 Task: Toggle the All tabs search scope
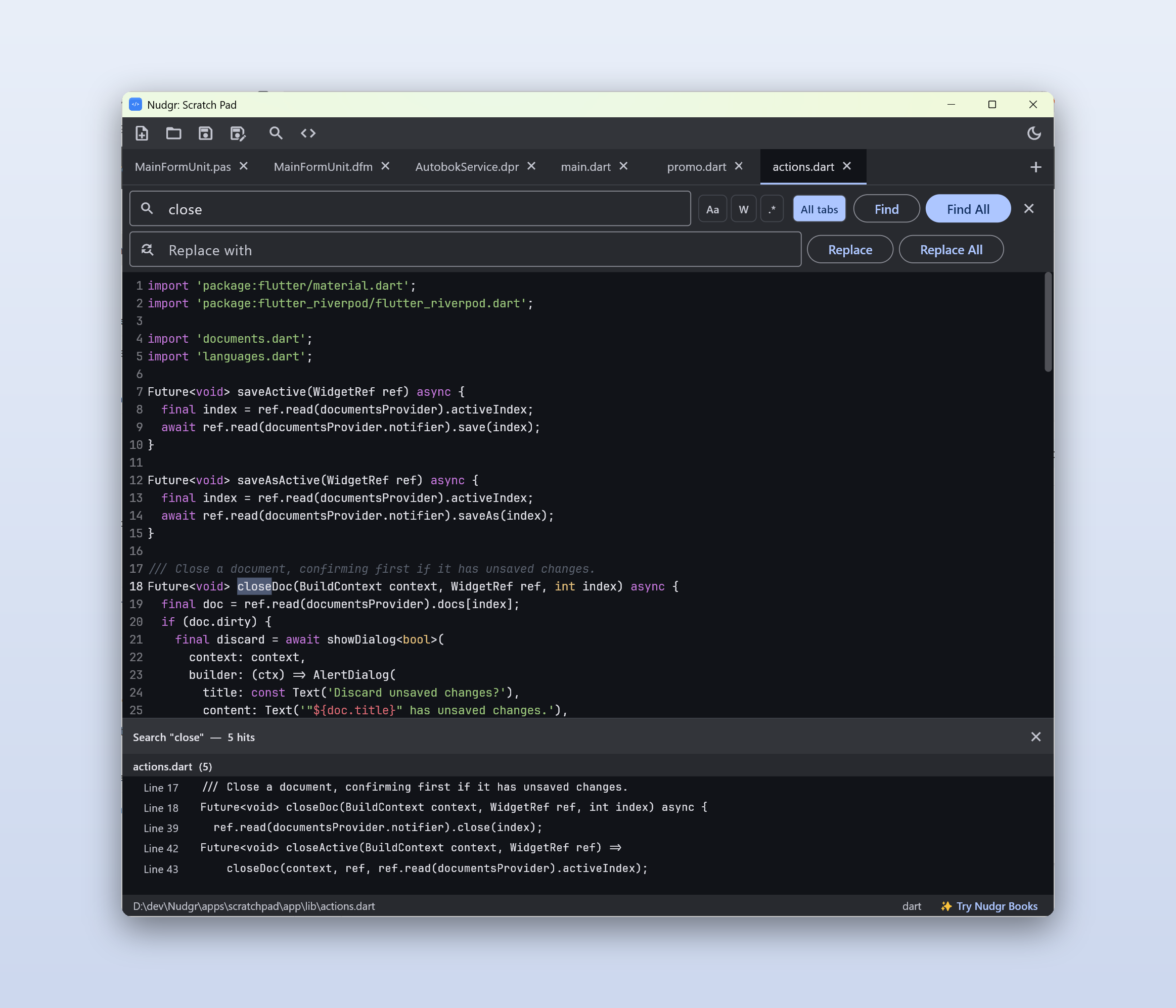tap(819, 209)
